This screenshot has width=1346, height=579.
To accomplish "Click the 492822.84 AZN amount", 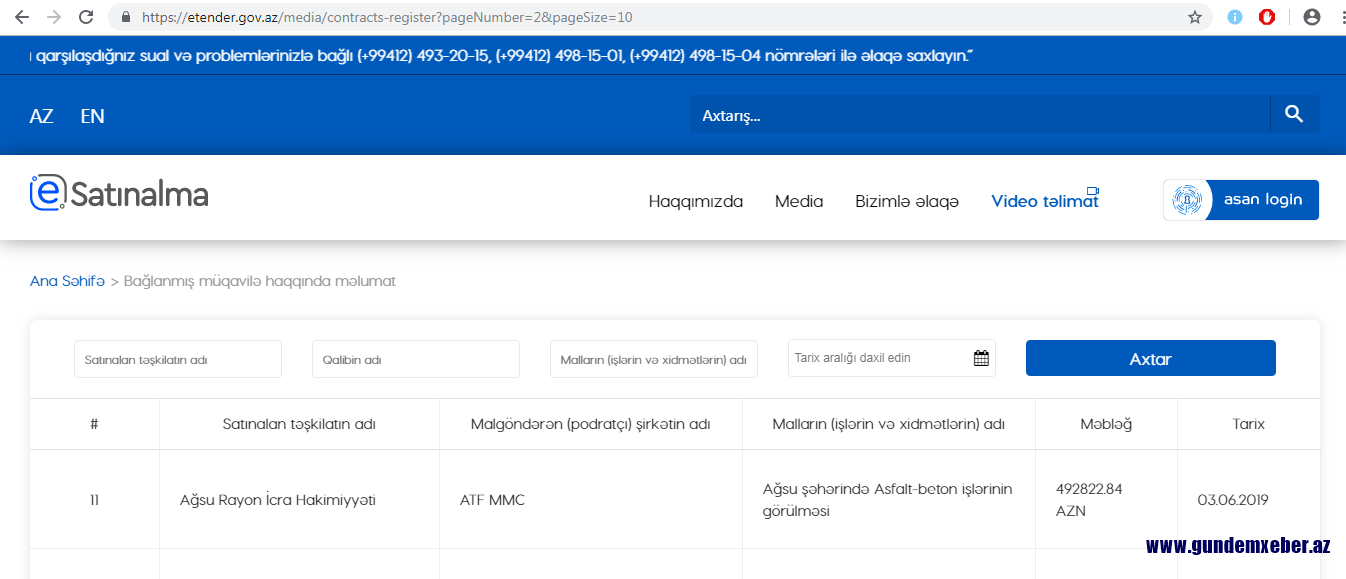I will coord(1089,500).
